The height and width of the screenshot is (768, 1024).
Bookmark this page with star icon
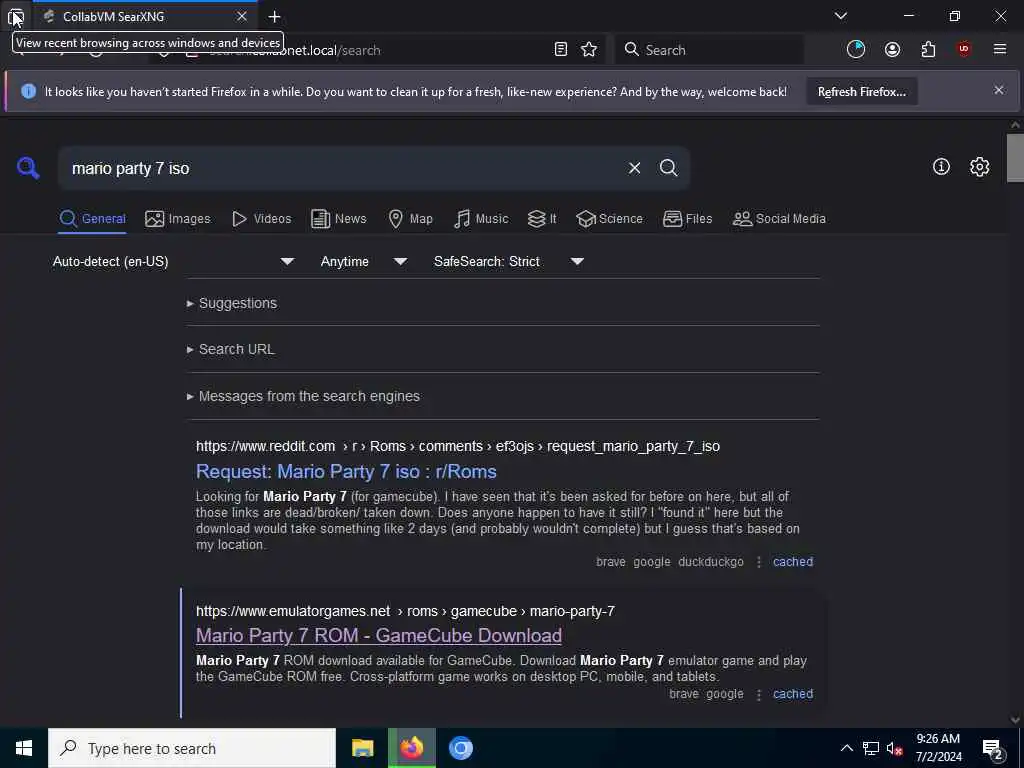click(589, 50)
